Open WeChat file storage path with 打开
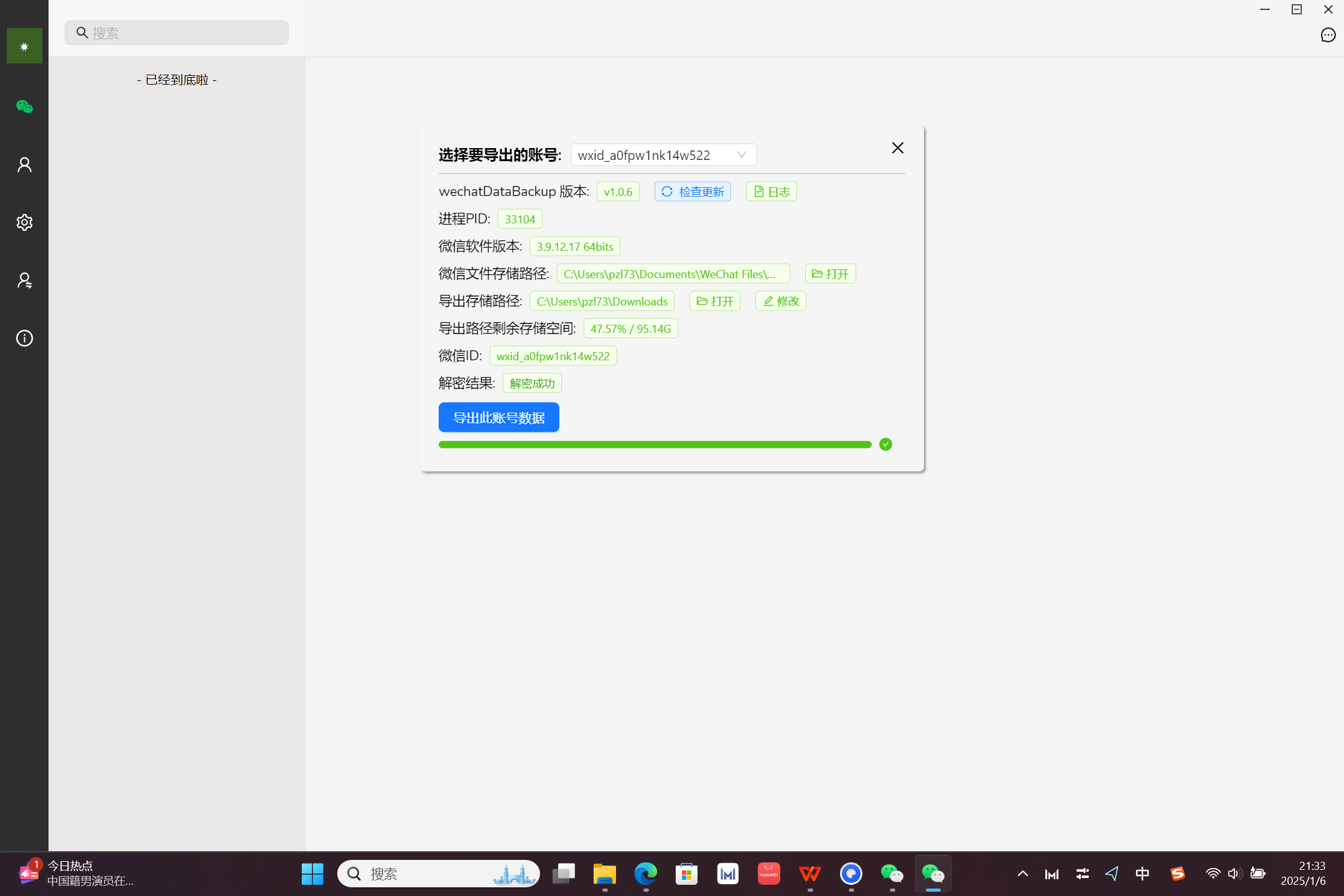Image resolution: width=1344 pixels, height=896 pixels. pyautogui.click(x=831, y=274)
